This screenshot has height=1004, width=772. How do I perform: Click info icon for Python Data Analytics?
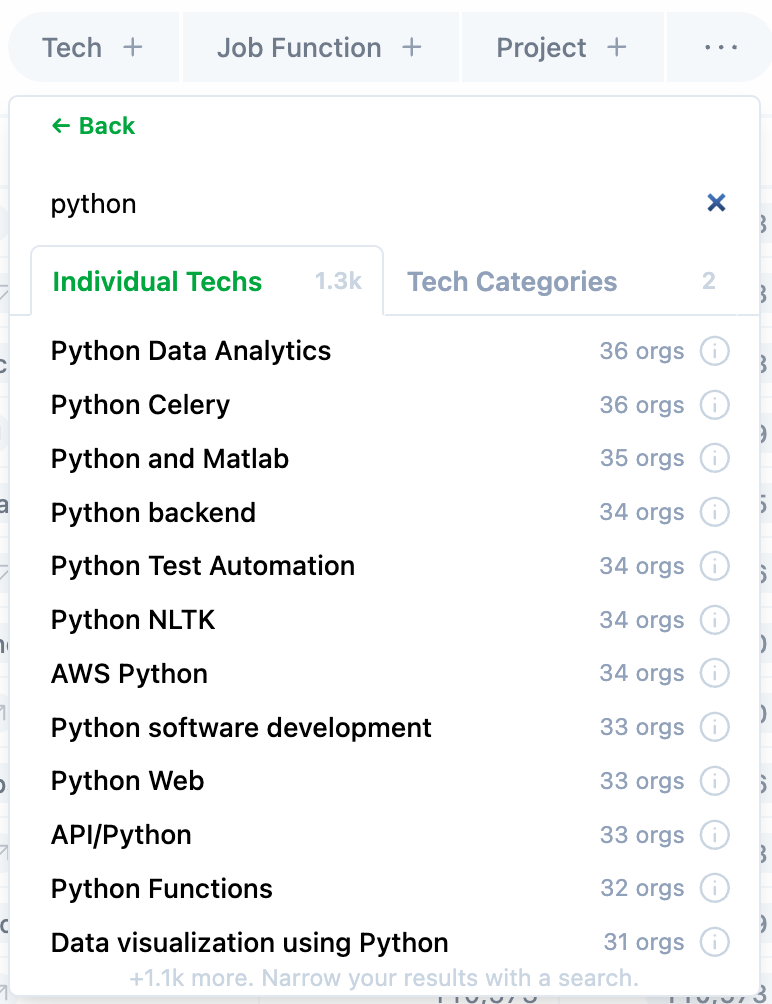pos(714,351)
